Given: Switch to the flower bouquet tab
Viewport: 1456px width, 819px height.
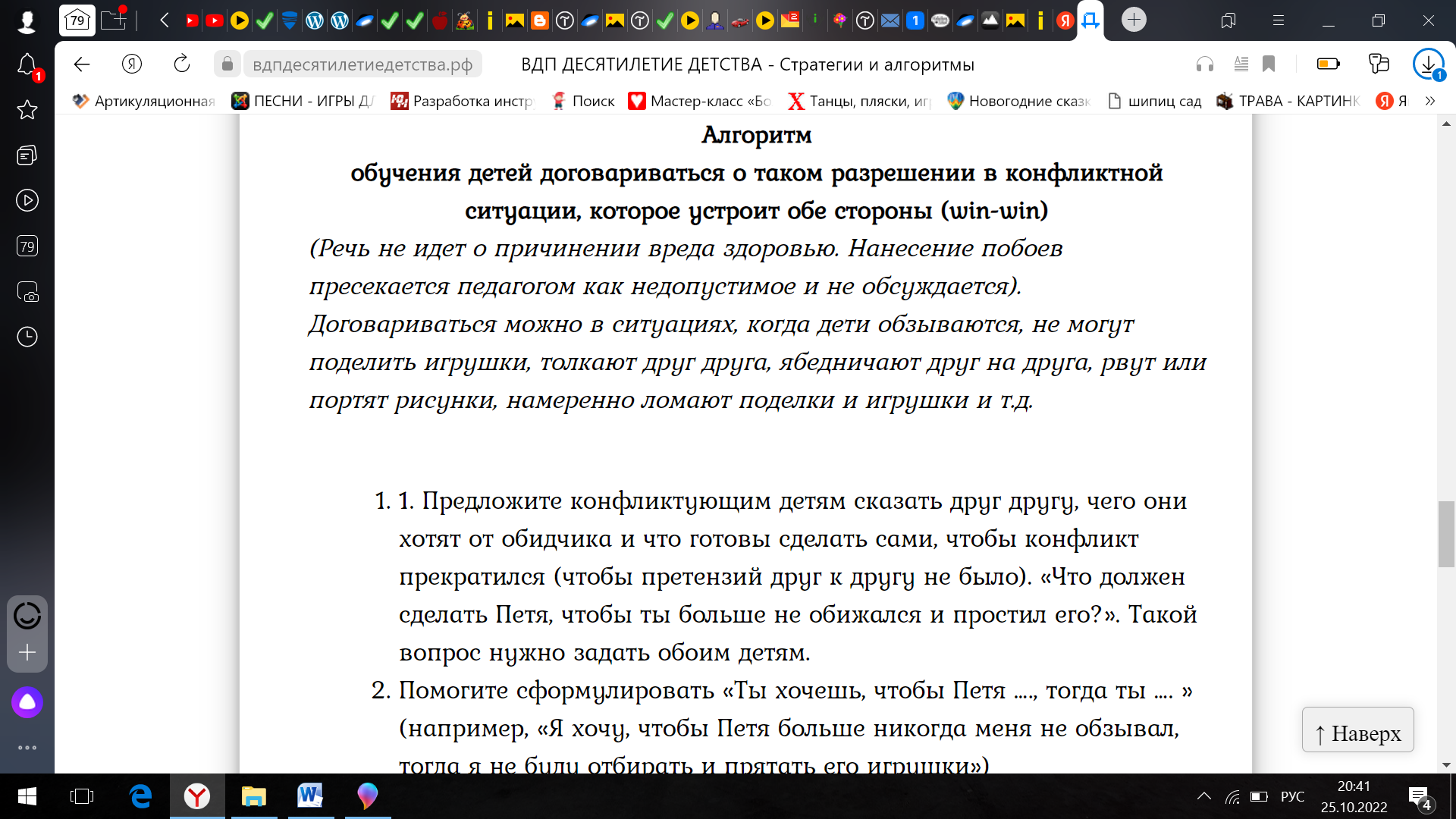Looking at the screenshot, I should [x=840, y=21].
